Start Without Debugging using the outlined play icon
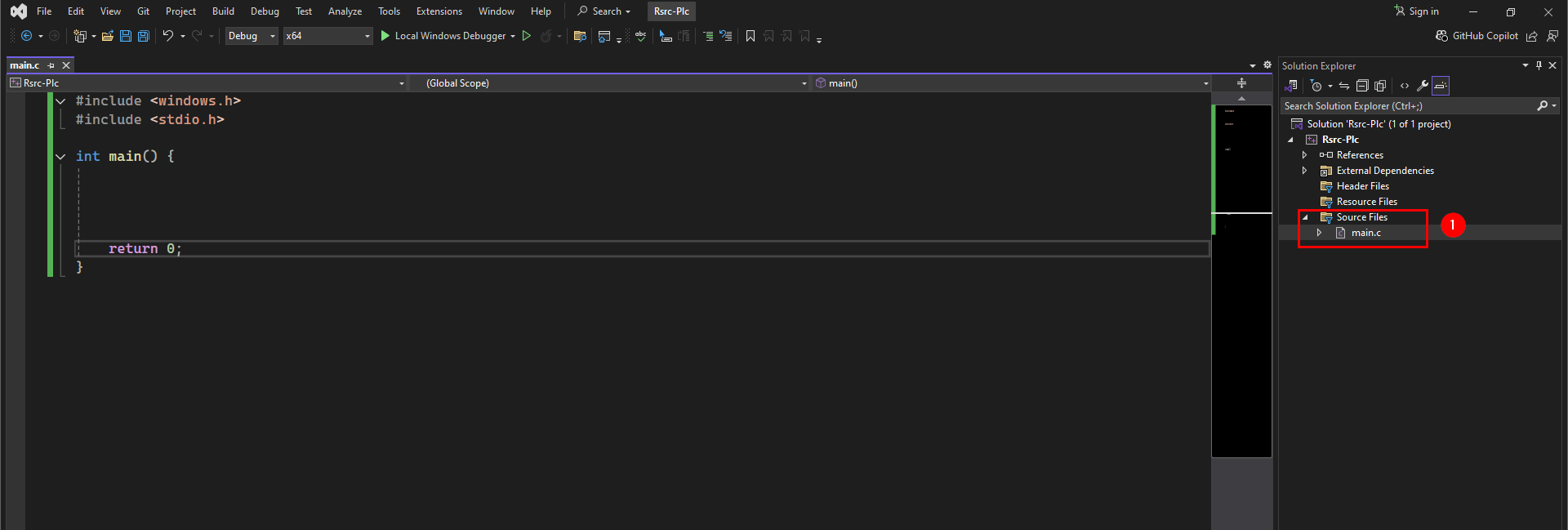This screenshot has height=530, width=1568. (527, 36)
